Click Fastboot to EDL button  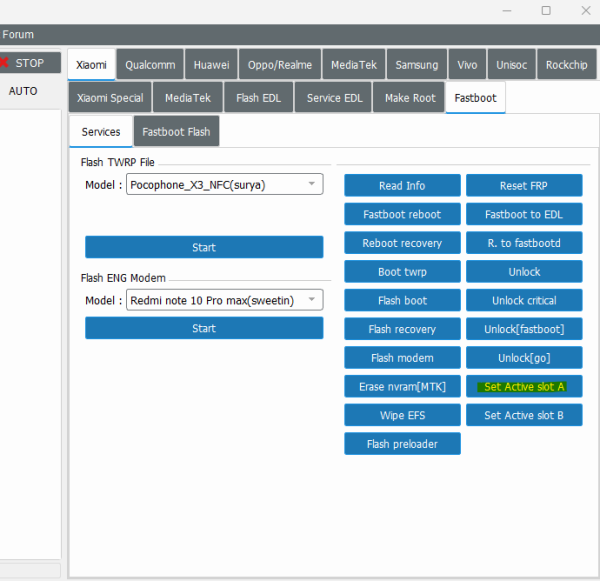pyautogui.click(x=524, y=214)
